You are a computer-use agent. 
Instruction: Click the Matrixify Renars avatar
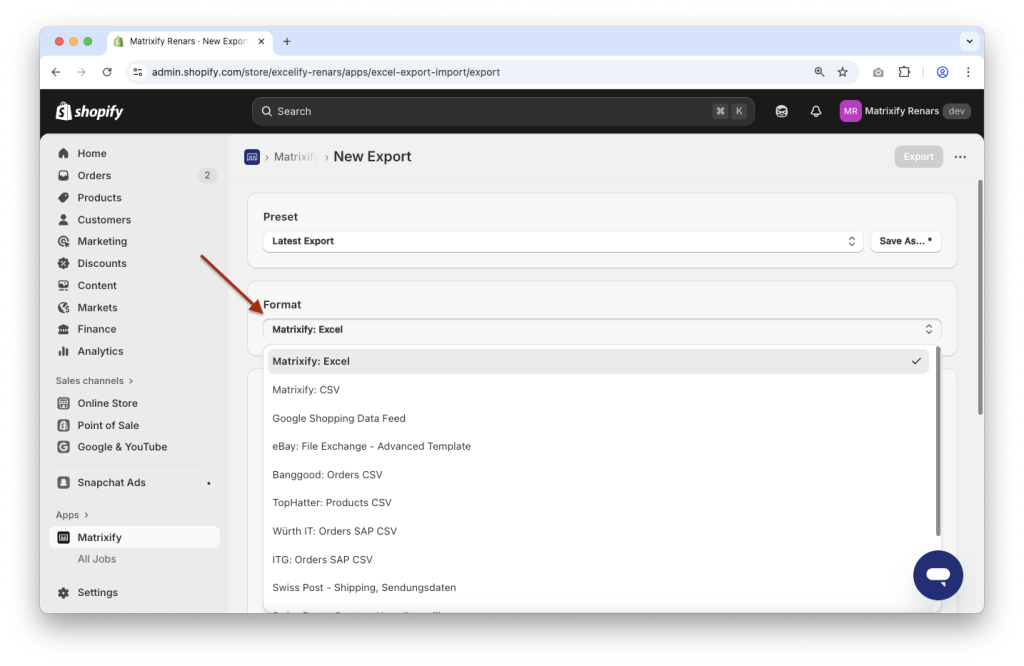[x=850, y=110]
